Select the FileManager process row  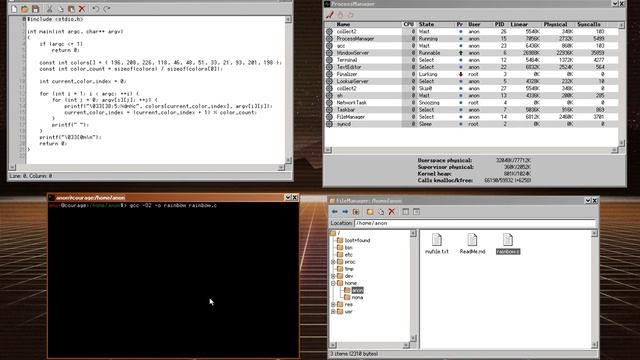coord(472,117)
